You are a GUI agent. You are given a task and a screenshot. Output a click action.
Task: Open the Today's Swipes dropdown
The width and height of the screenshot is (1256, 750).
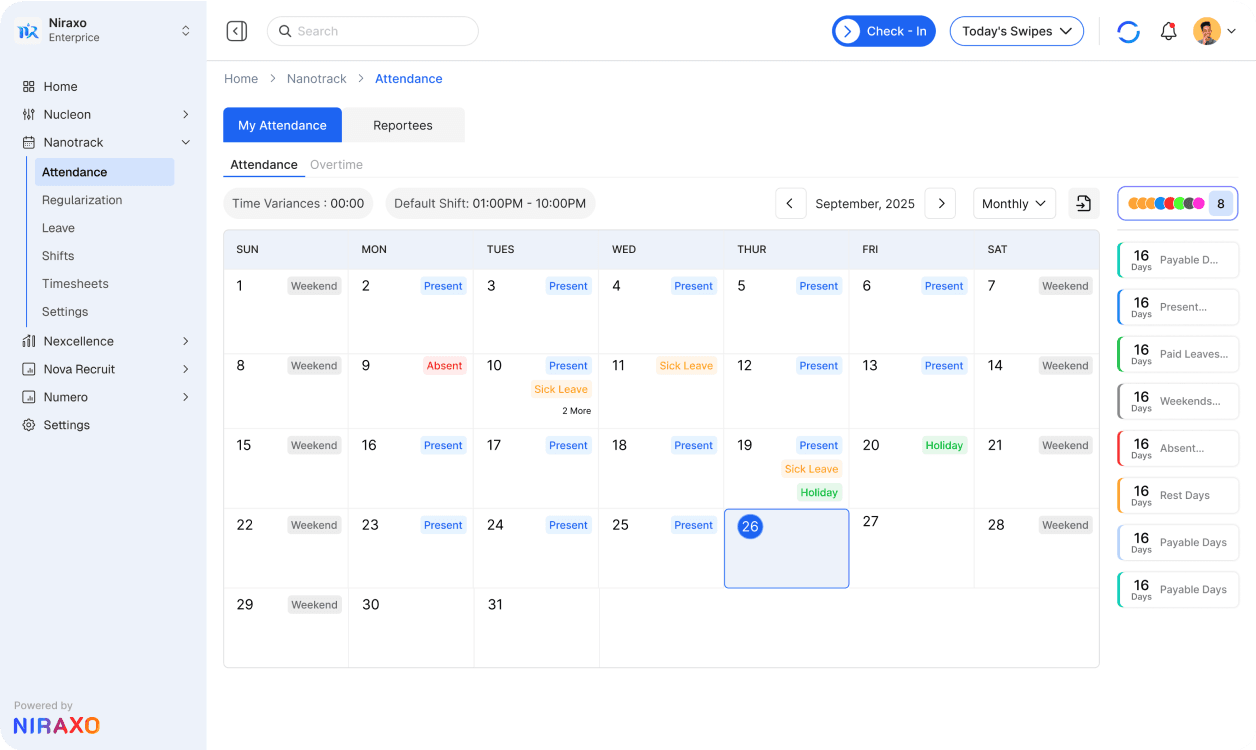(x=1016, y=31)
